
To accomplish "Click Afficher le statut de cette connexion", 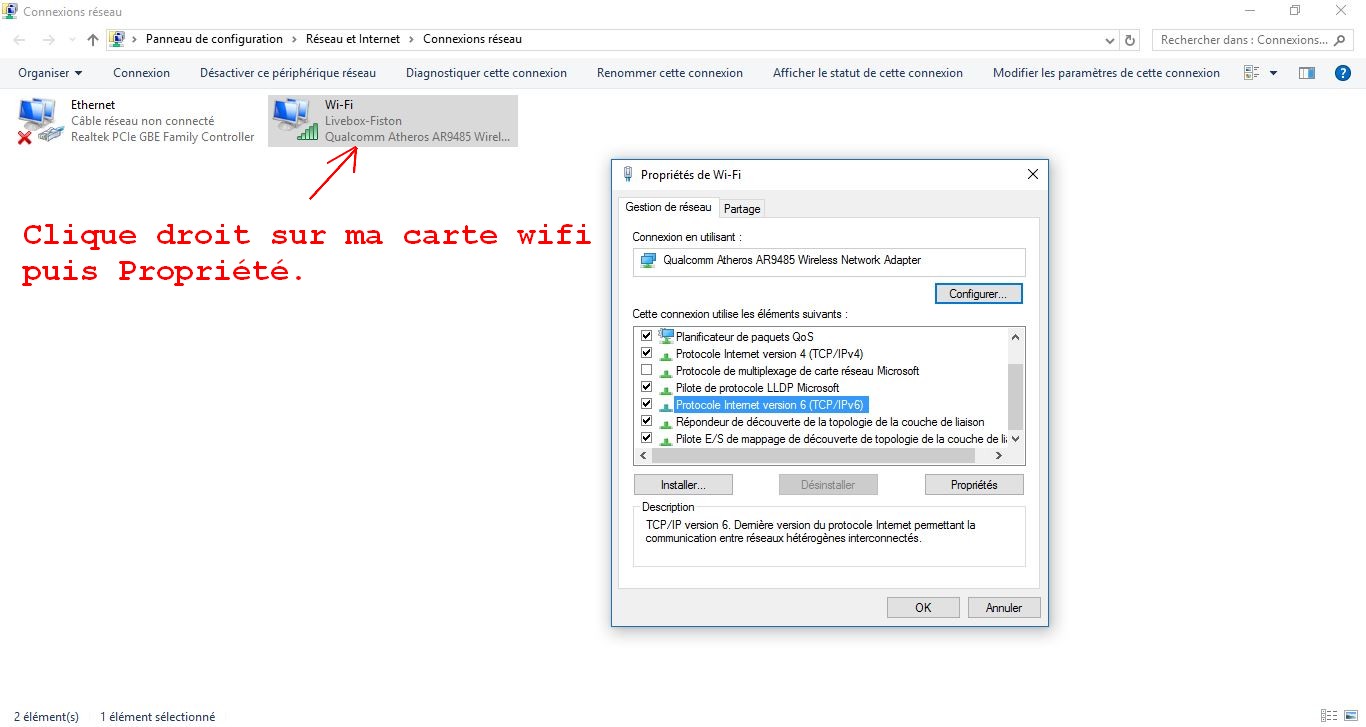I will (868, 73).
